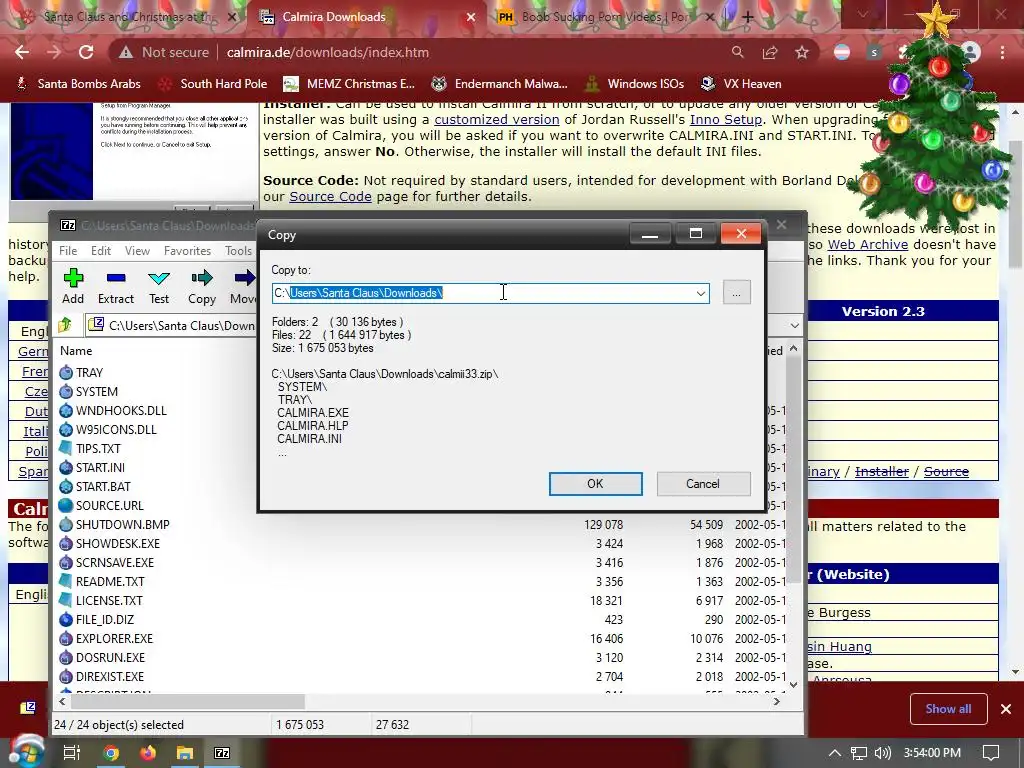Click the browser Reload icon
The width and height of the screenshot is (1024, 768).
86,52
